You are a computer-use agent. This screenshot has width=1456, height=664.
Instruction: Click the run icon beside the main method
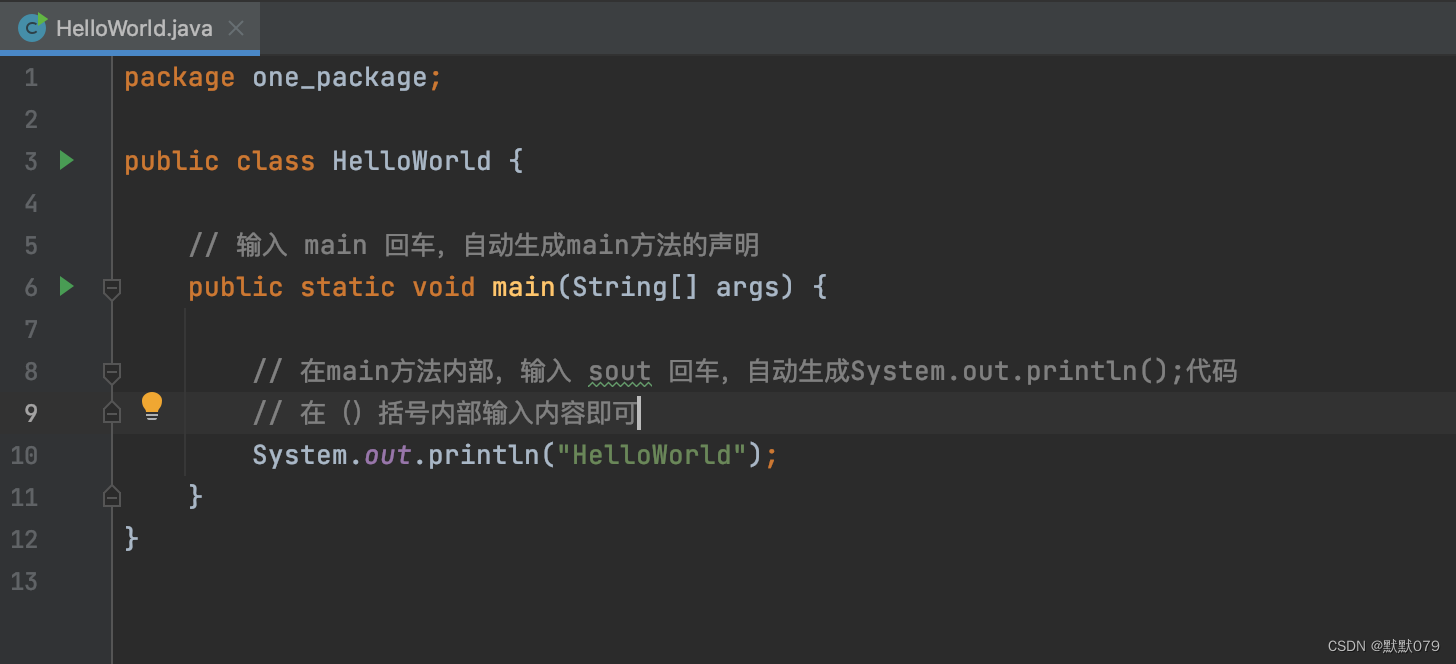66,287
